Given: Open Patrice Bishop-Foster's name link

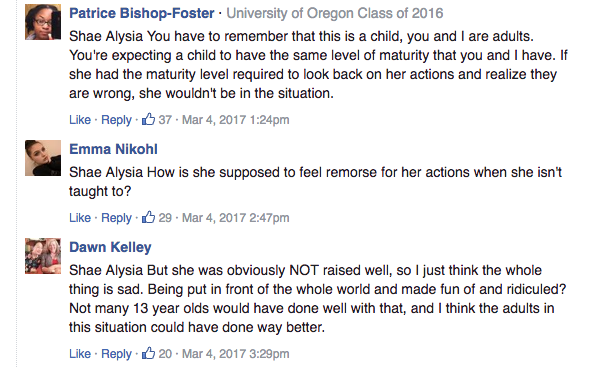Looking at the screenshot, I should 142,14.
